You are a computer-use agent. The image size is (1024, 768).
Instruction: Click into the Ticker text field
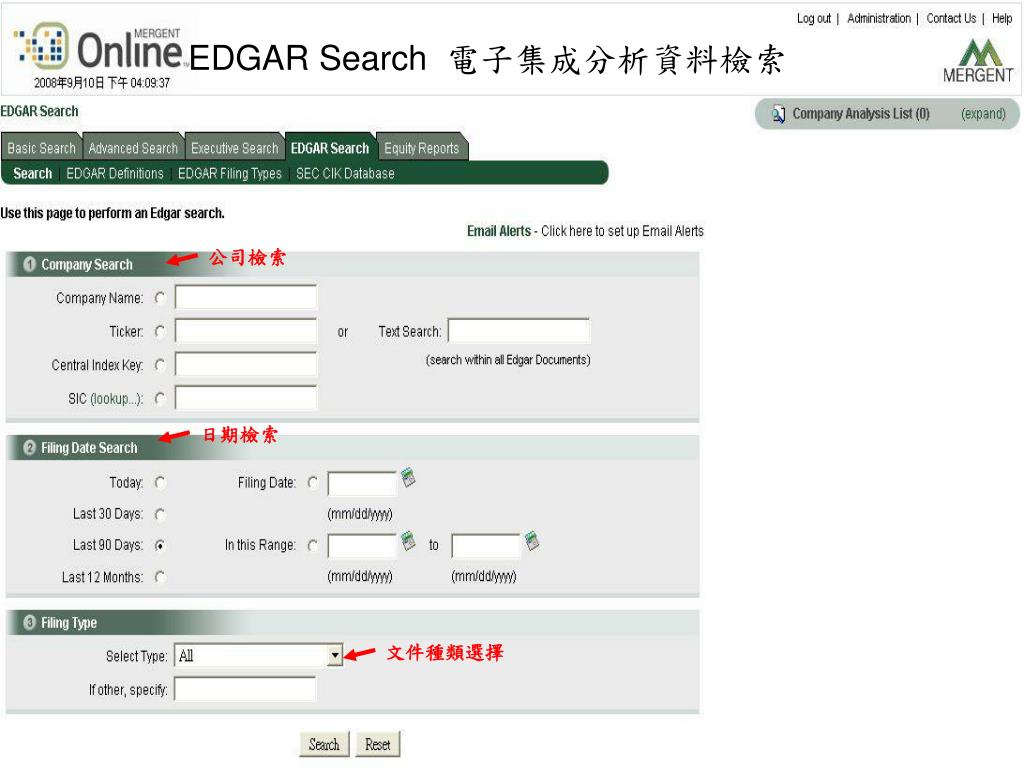click(246, 331)
